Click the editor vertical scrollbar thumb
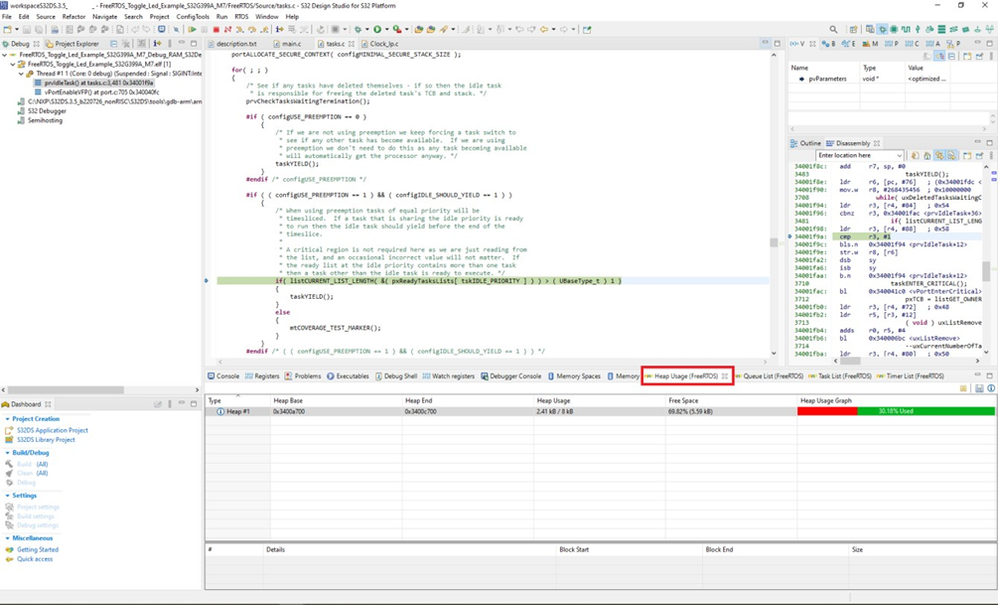 (774, 242)
